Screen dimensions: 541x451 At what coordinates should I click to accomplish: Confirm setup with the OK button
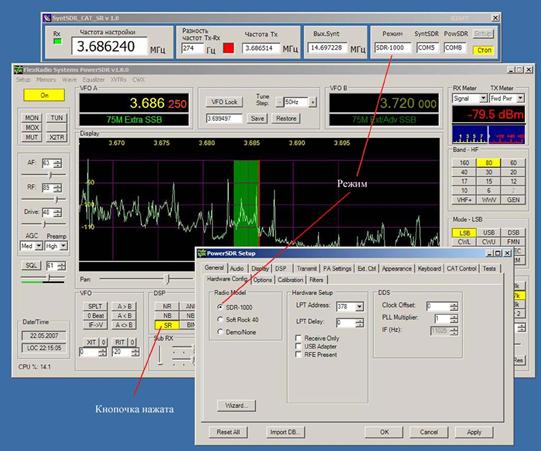pos(384,432)
